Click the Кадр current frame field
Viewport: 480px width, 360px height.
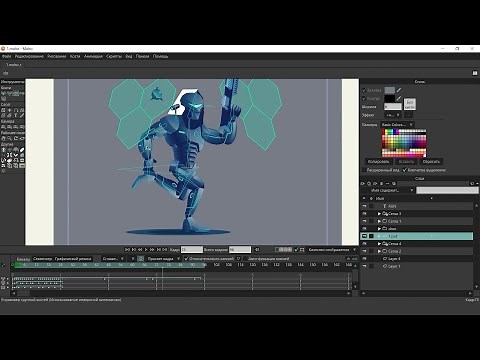[192, 249]
